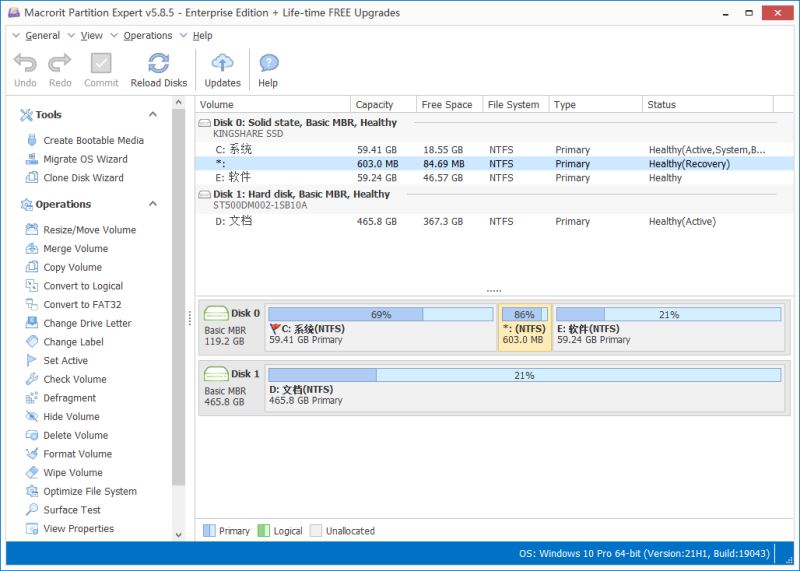
Task: Click Format Volume link in sidebar
Action: pos(77,454)
